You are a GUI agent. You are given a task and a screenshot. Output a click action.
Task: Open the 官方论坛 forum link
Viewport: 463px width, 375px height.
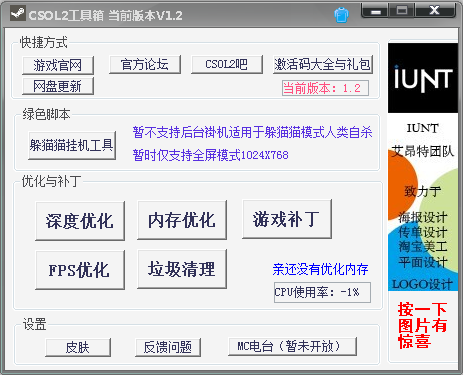click(x=145, y=64)
